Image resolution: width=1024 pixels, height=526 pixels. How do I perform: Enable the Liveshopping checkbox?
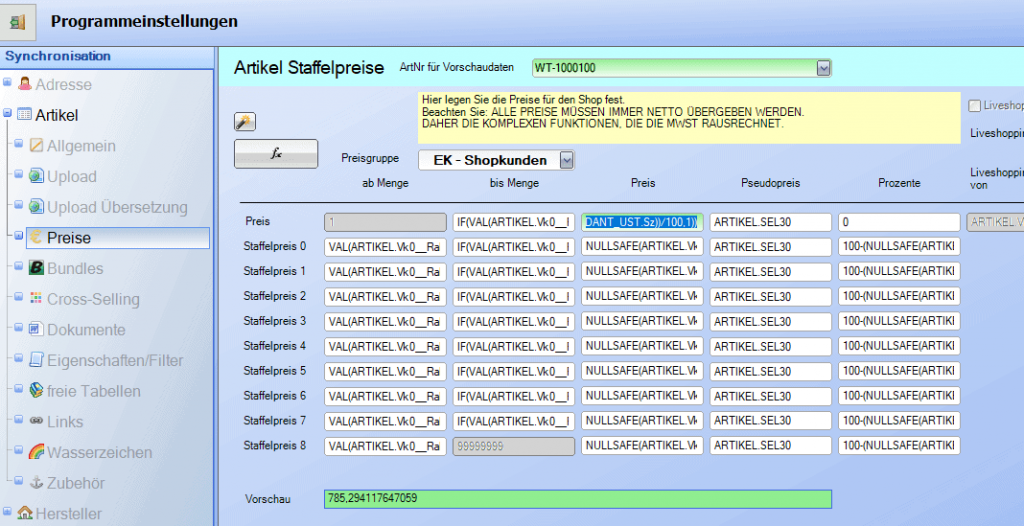click(974, 105)
